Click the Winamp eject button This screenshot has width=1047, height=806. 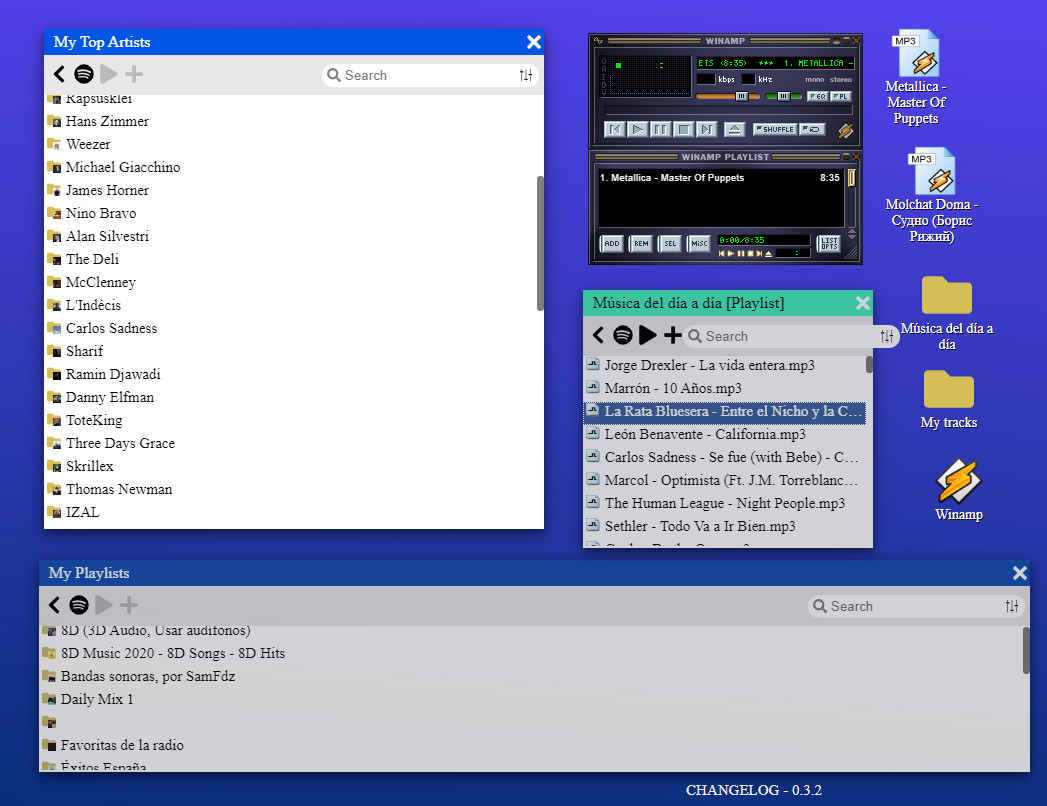pyautogui.click(x=734, y=129)
